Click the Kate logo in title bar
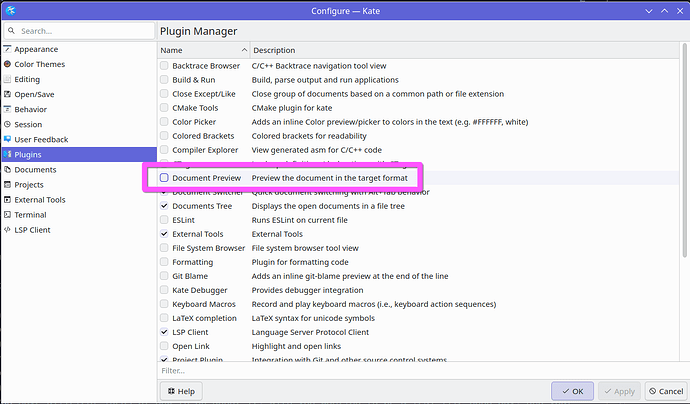690x404 pixels. 11,11
